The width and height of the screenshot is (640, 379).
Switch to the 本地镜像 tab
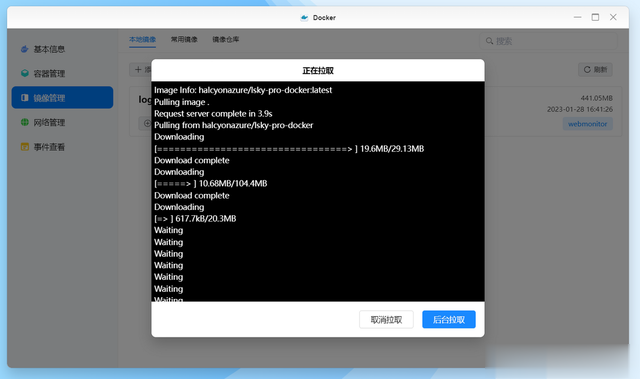(x=142, y=40)
